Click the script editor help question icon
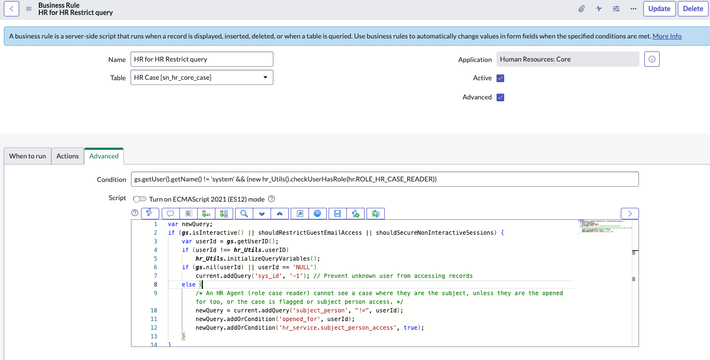This screenshot has height=360, width=710. (x=134, y=213)
